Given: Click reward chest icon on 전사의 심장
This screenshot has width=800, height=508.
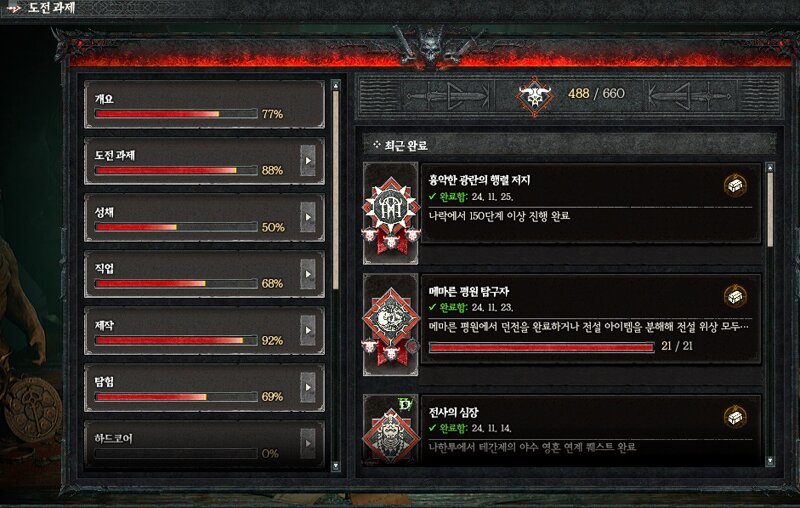Looking at the screenshot, I should click(735, 417).
